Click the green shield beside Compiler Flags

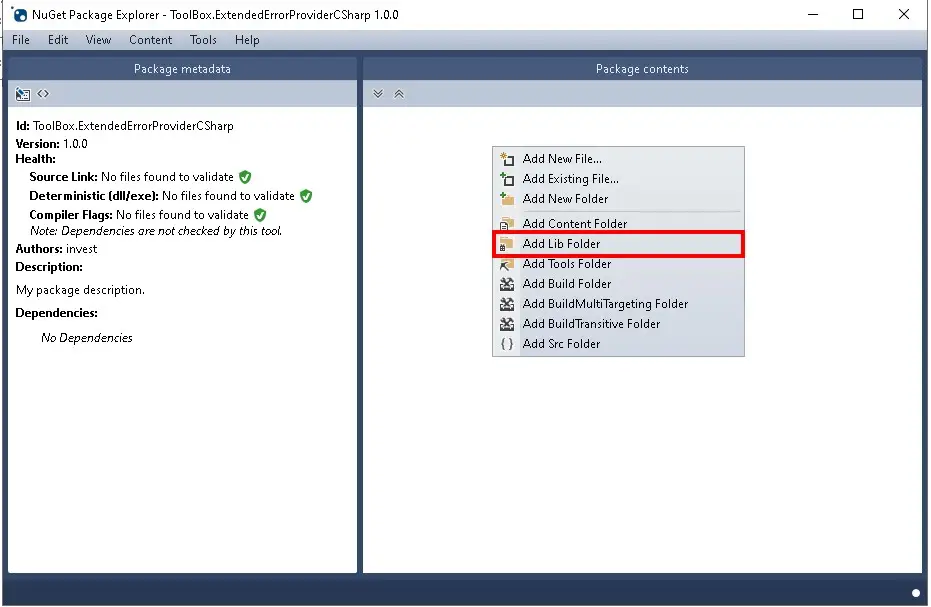[x=260, y=215]
